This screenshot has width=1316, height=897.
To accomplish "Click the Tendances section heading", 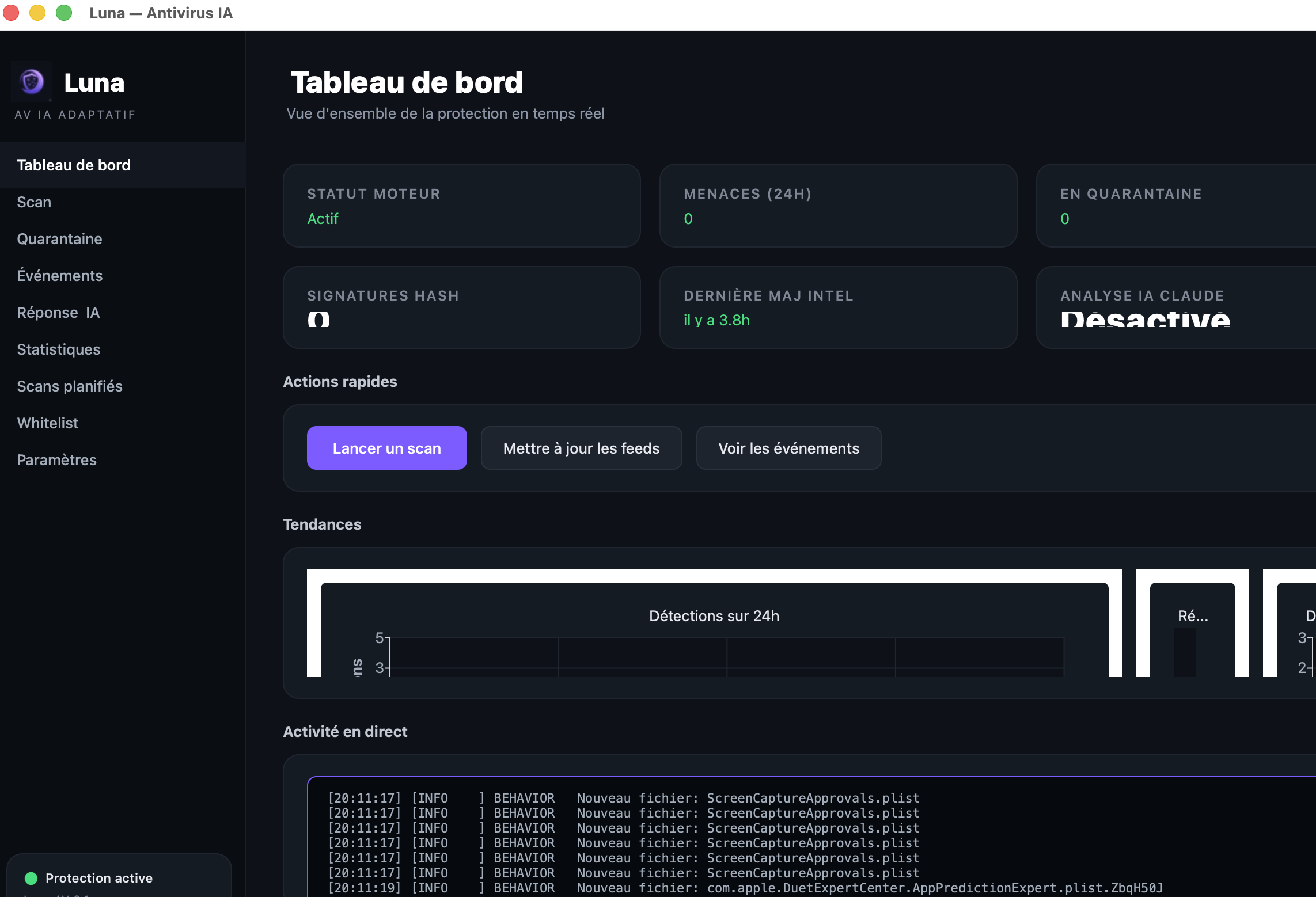I will click(323, 524).
